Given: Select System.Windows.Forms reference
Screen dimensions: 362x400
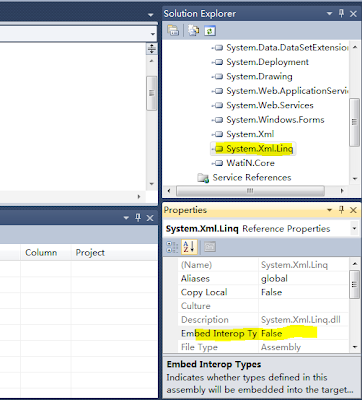Looking at the screenshot, I should [268, 120].
